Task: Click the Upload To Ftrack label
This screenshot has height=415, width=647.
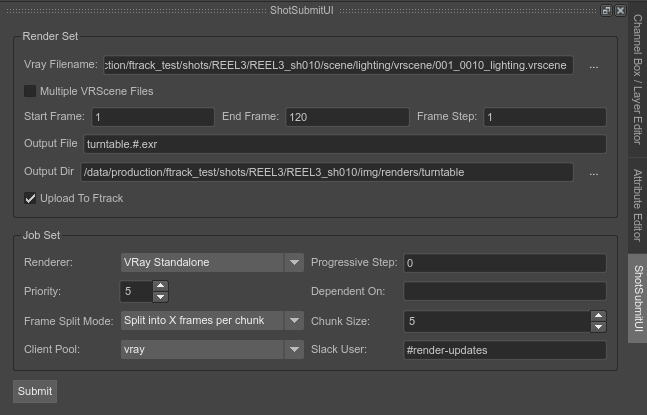Action: coord(82,198)
